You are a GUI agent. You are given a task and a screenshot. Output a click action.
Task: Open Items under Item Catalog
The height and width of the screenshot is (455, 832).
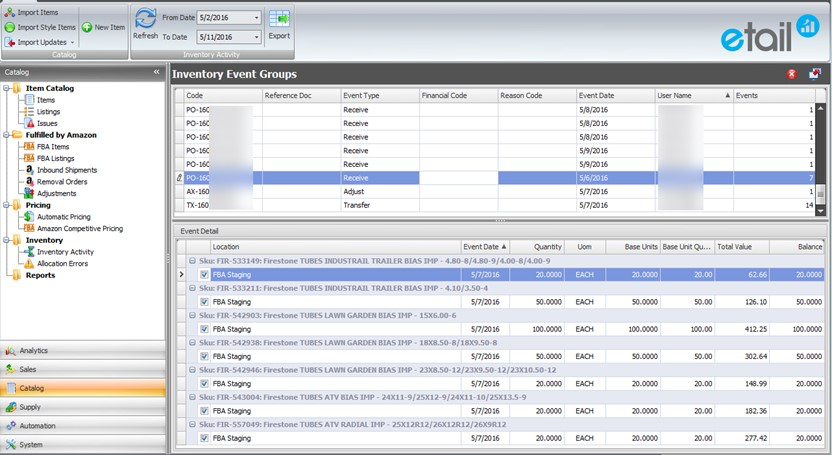pos(46,100)
